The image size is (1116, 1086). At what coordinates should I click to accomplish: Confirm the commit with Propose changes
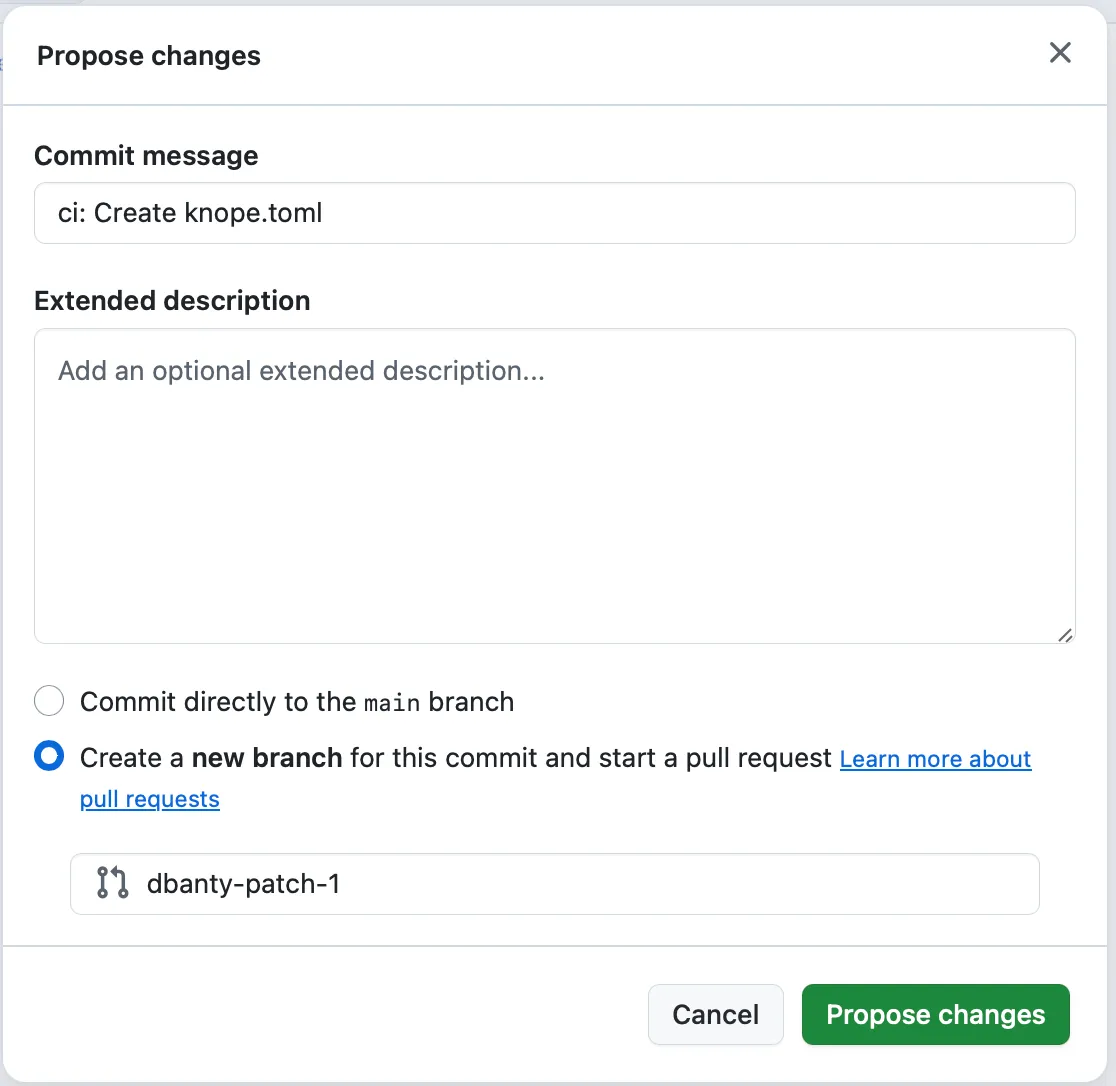935,1014
